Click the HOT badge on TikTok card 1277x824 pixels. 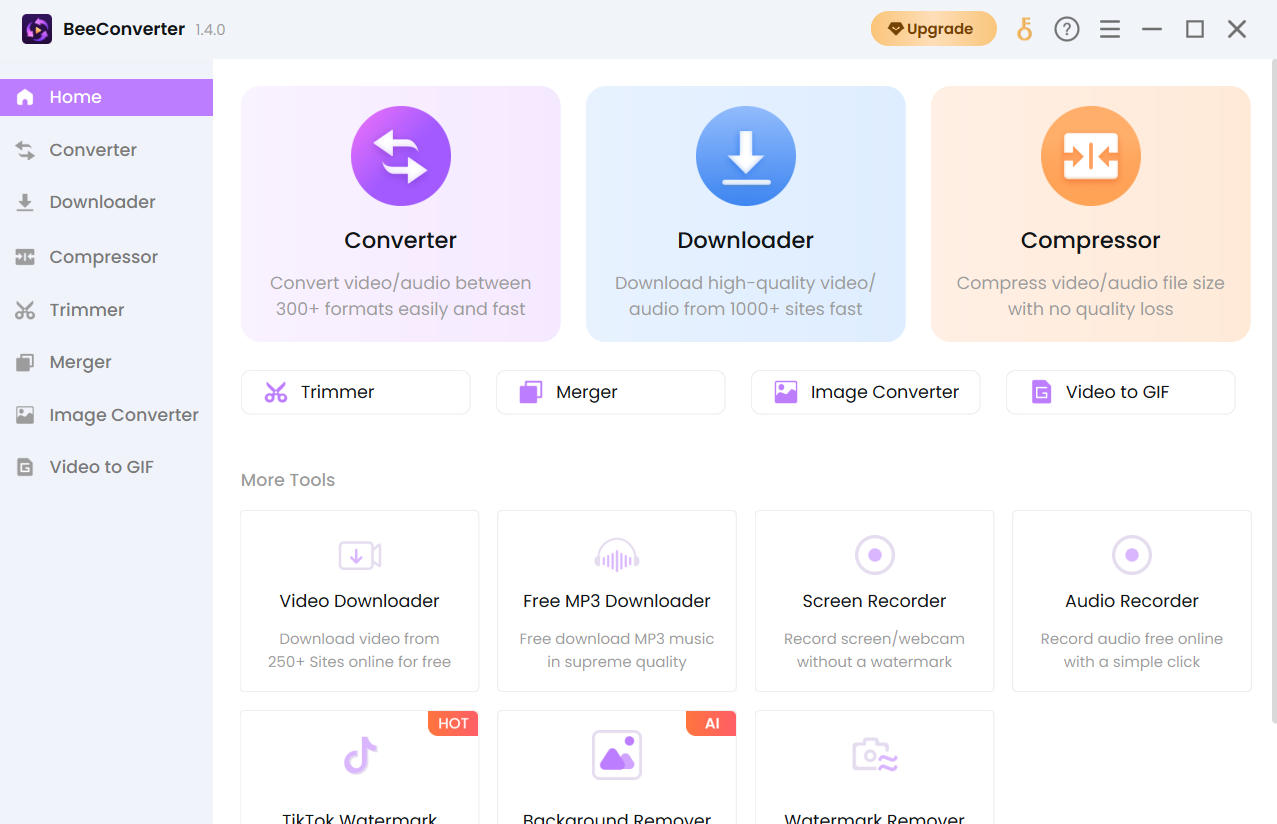[x=453, y=723]
